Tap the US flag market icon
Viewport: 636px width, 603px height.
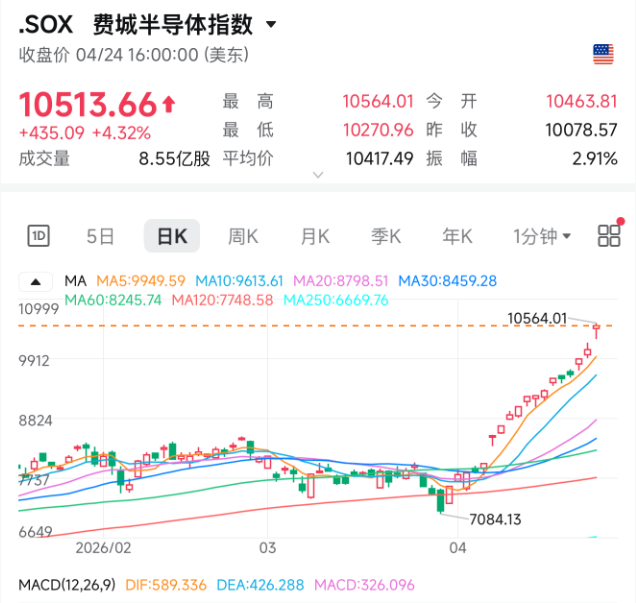pos(603,54)
